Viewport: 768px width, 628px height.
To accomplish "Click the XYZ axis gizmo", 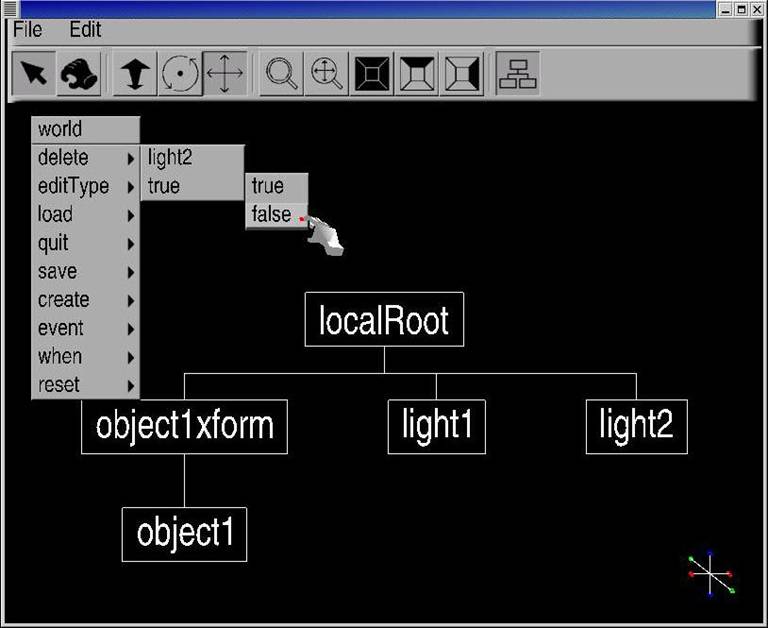I will pos(711,573).
